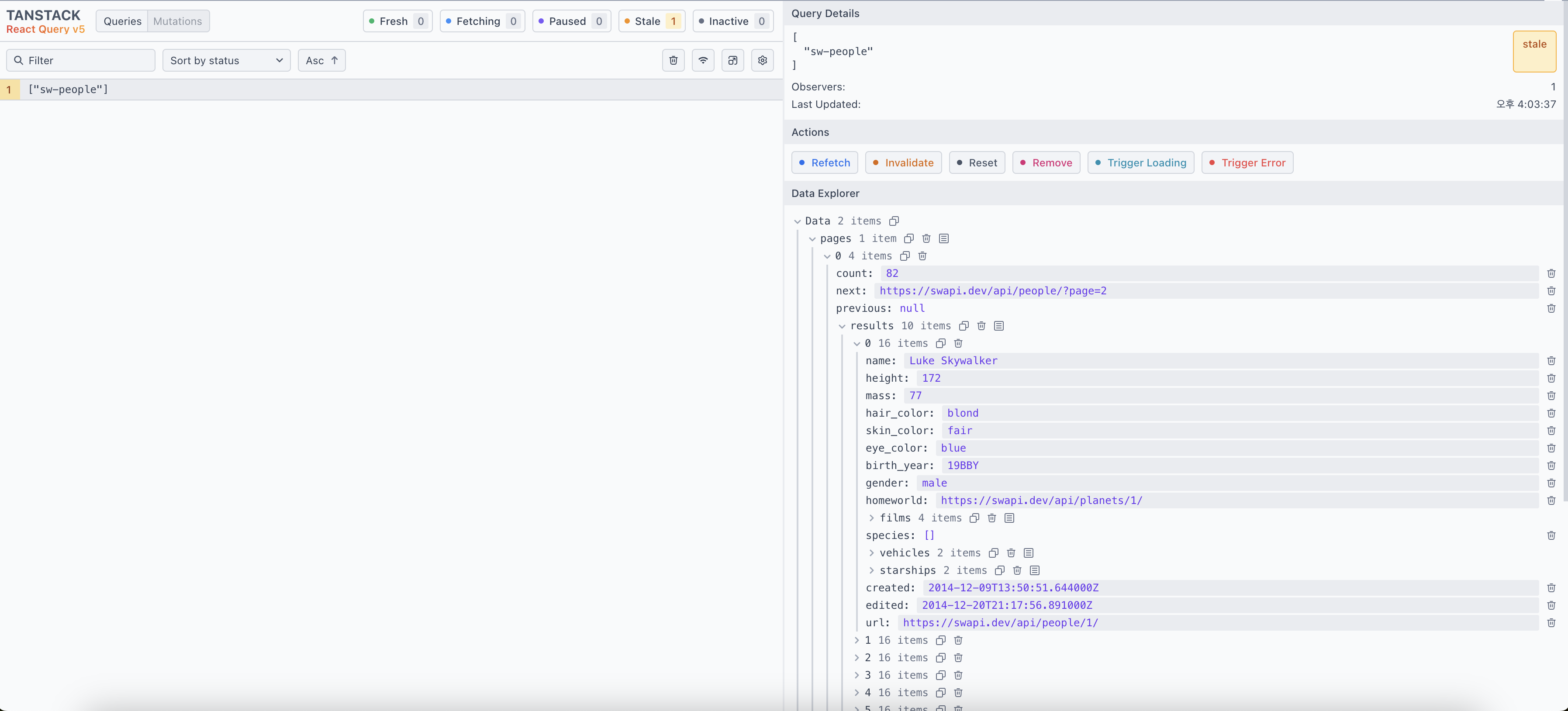
Task: Copy the results array to clipboard
Action: tap(964, 326)
